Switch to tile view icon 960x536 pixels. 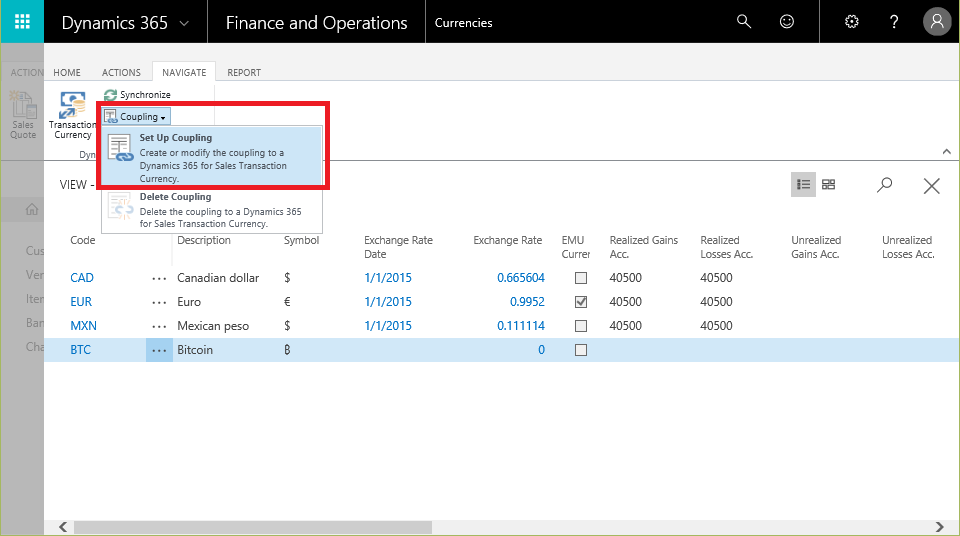point(828,184)
